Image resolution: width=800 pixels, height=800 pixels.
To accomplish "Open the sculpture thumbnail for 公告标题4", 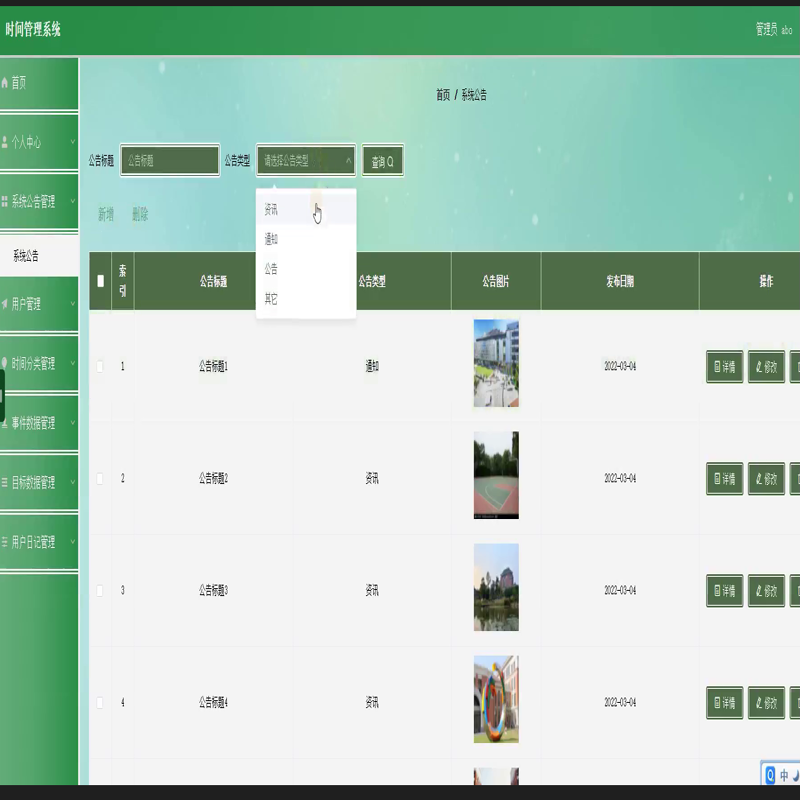I will click(496, 699).
